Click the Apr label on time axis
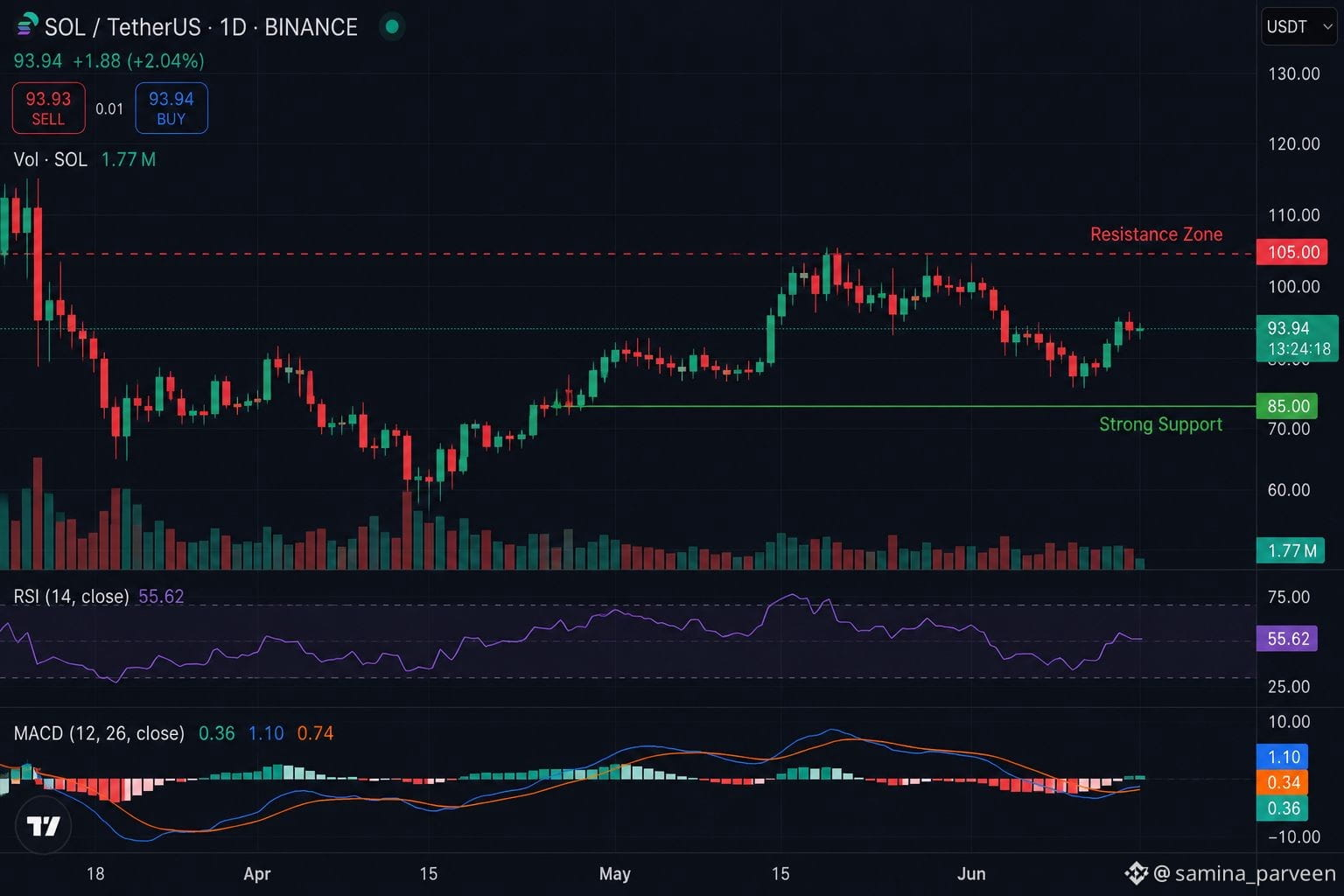 257,873
